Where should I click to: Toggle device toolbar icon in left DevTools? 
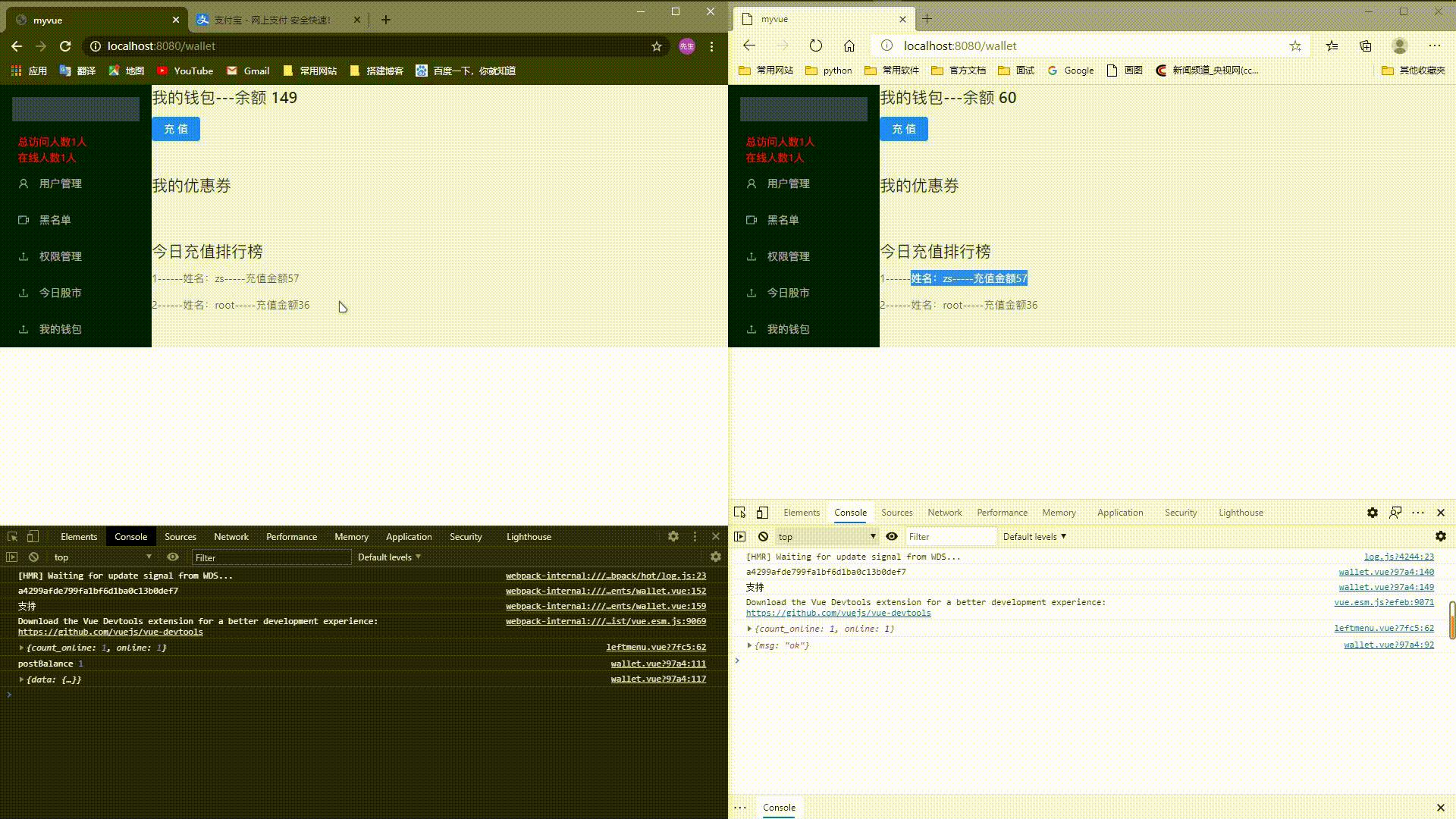(33, 536)
